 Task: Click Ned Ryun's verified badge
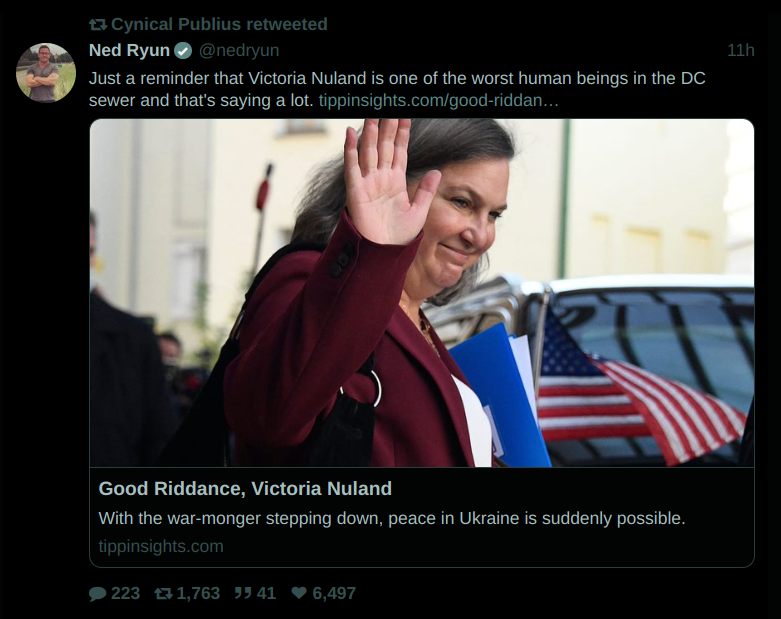click(x=183, y=50)
